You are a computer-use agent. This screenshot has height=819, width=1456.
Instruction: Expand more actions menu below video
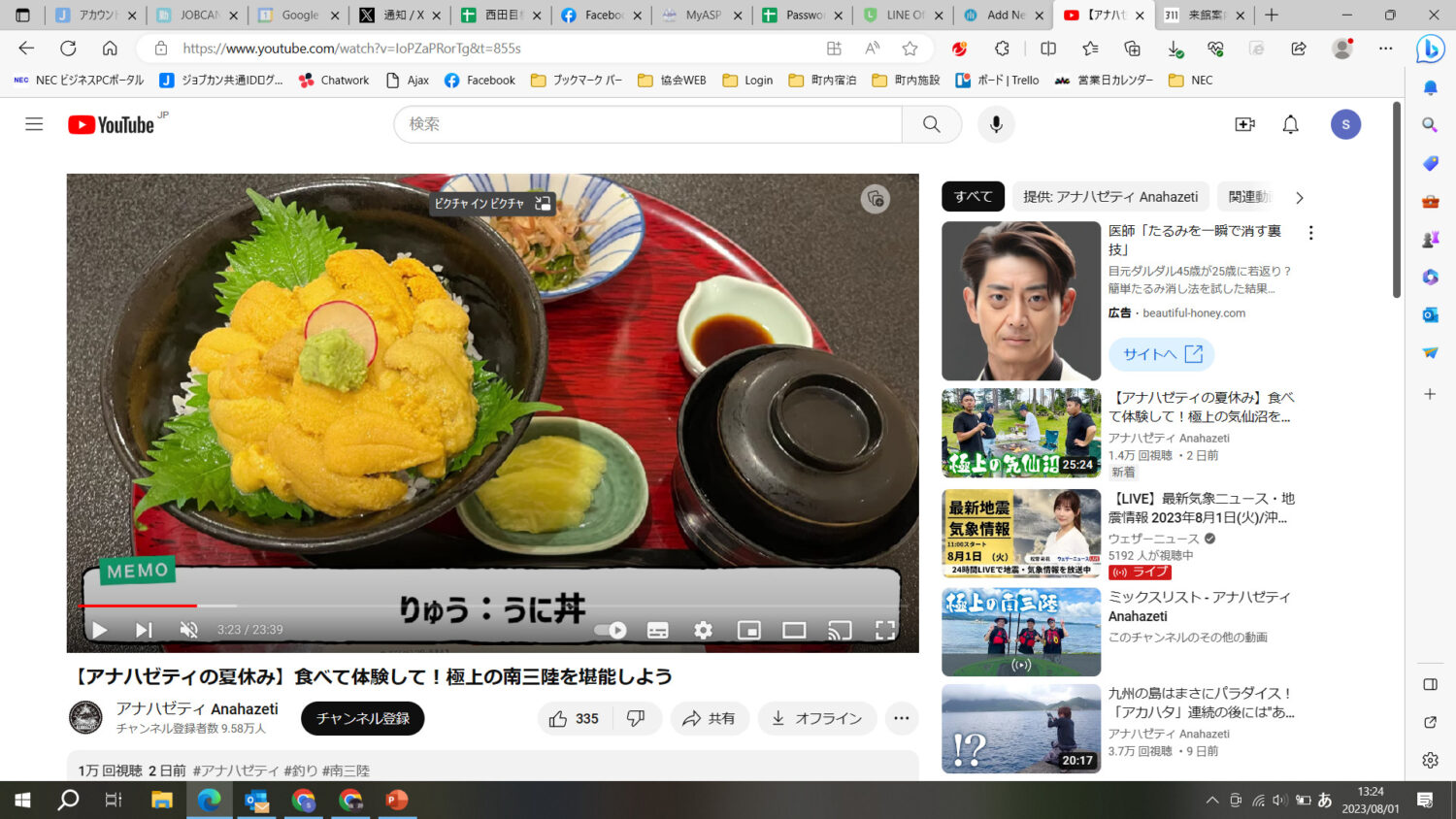click(901, 718)
